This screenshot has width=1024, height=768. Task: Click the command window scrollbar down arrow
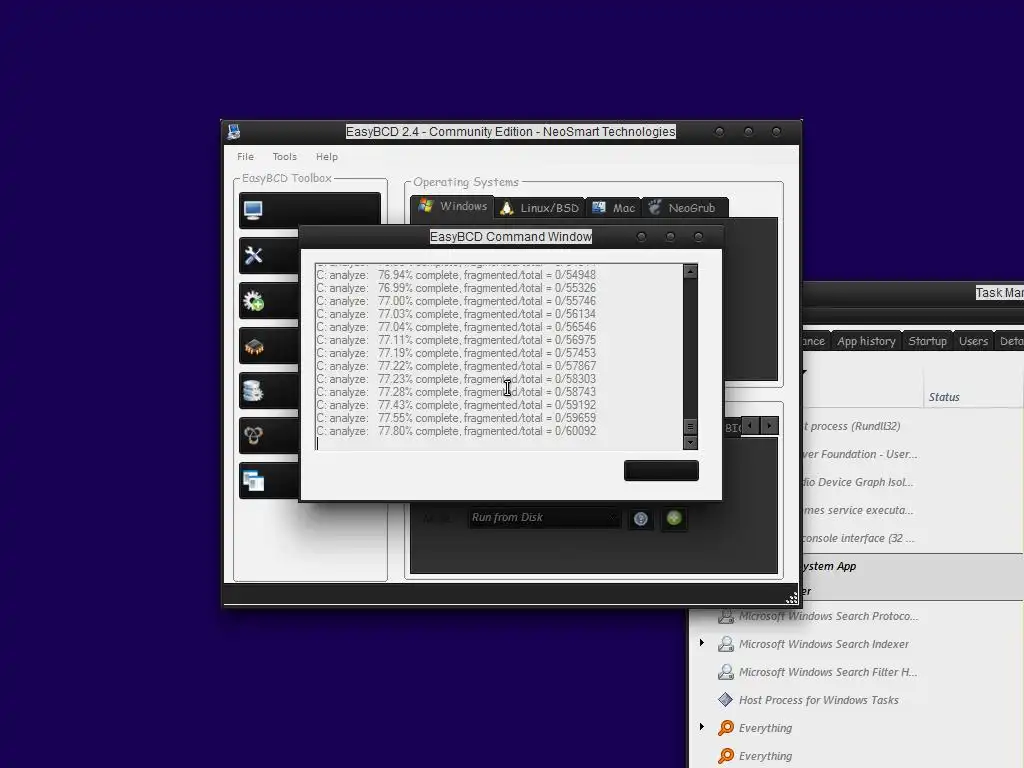click(690, 442)
